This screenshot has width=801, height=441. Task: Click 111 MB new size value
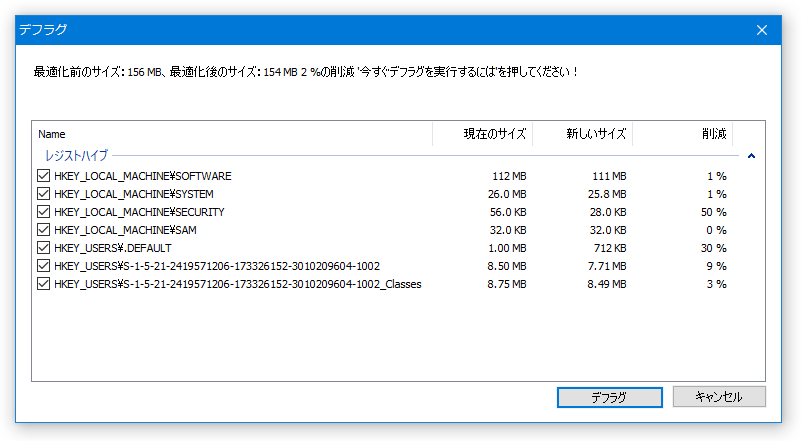pos(609,176)
